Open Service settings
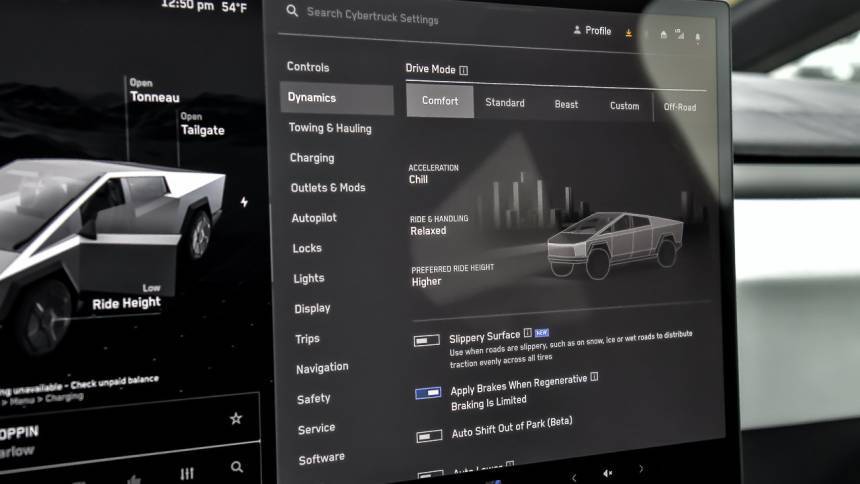Screen dimensions: 860x484 (316, 429)
